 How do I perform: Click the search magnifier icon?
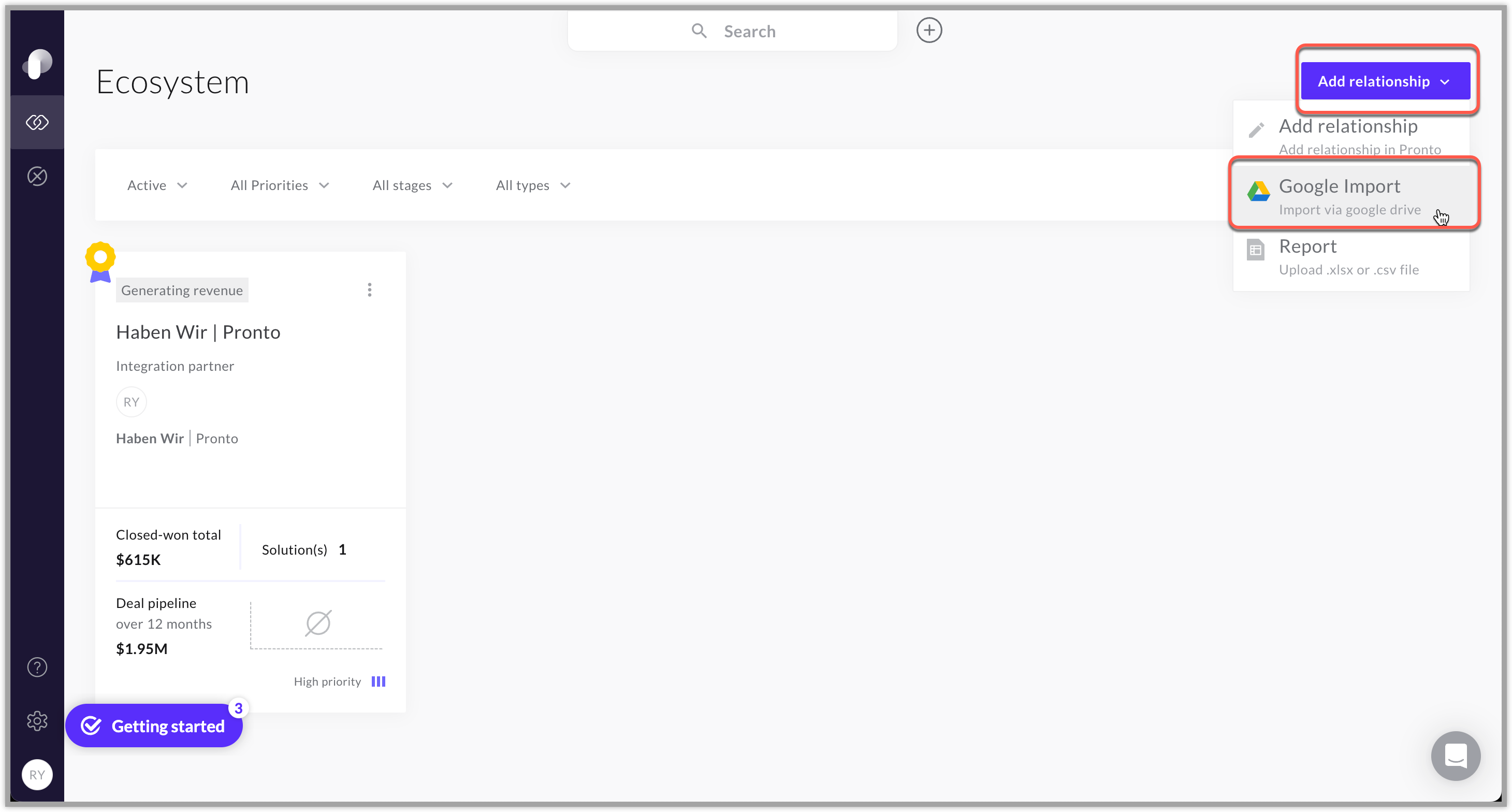(x=699, y=31)
